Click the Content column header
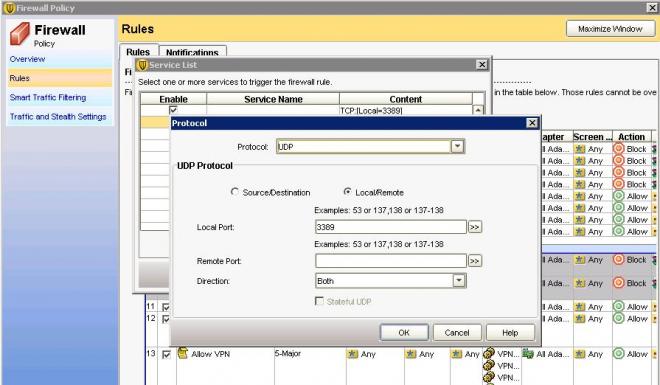The image size is (660, 385). point(406,99)
